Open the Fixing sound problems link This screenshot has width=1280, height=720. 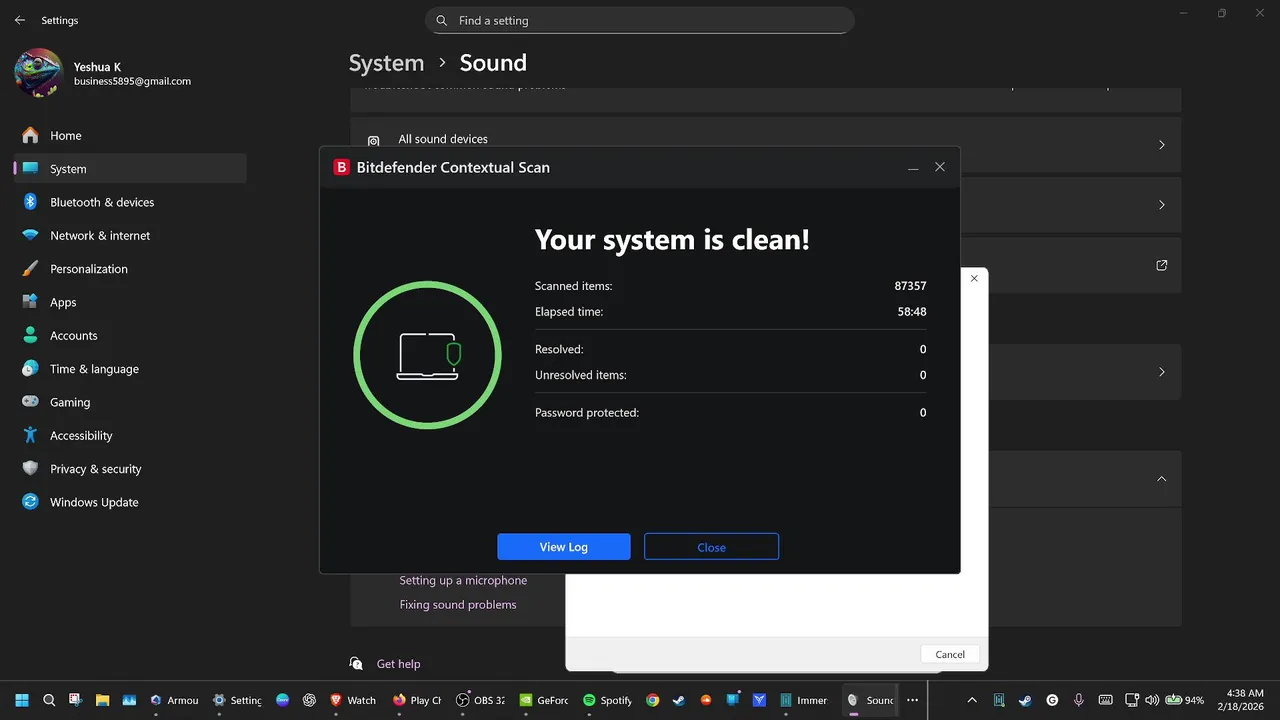click(x=458, y=604)
